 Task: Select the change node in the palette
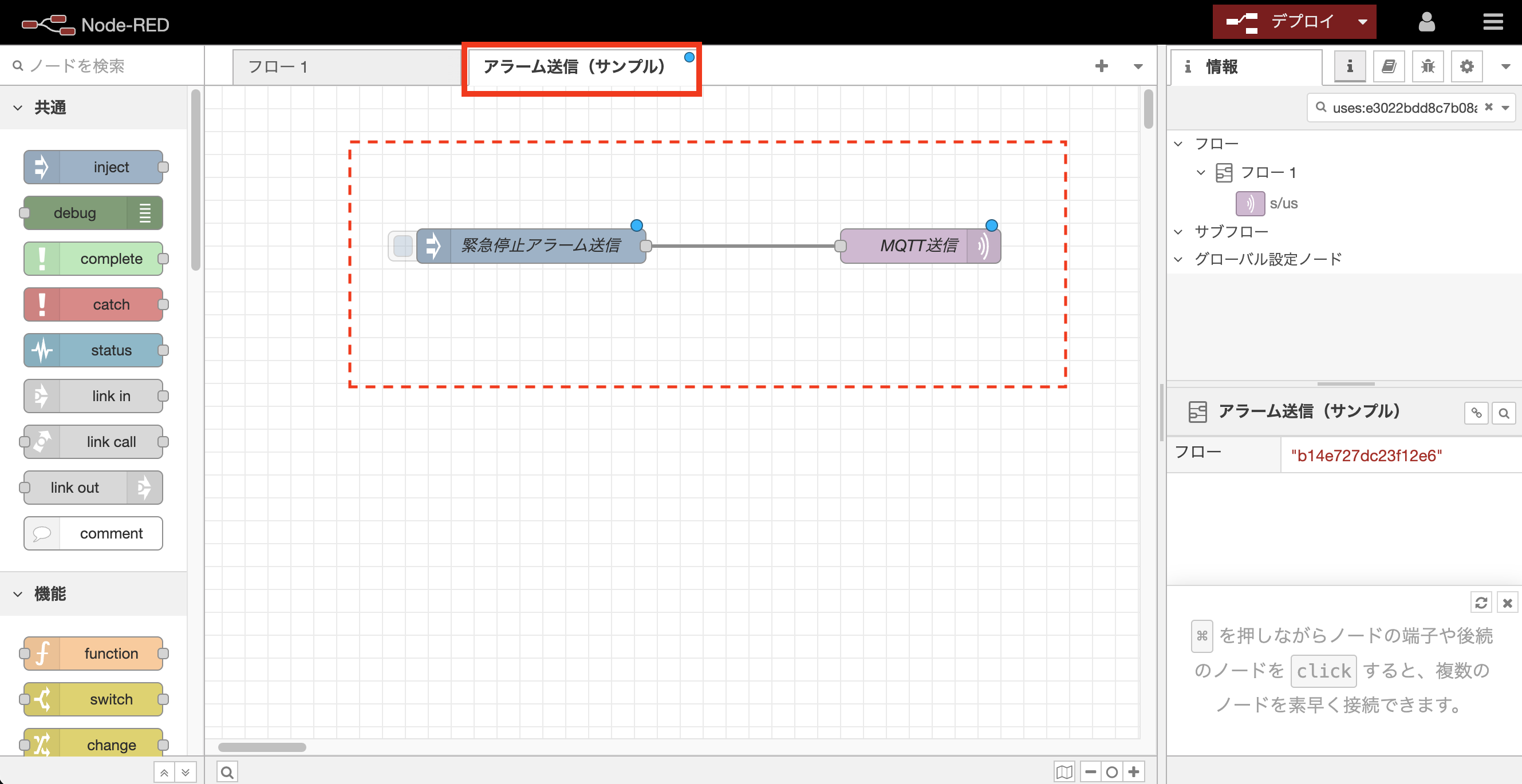click(x=93, y=744)
